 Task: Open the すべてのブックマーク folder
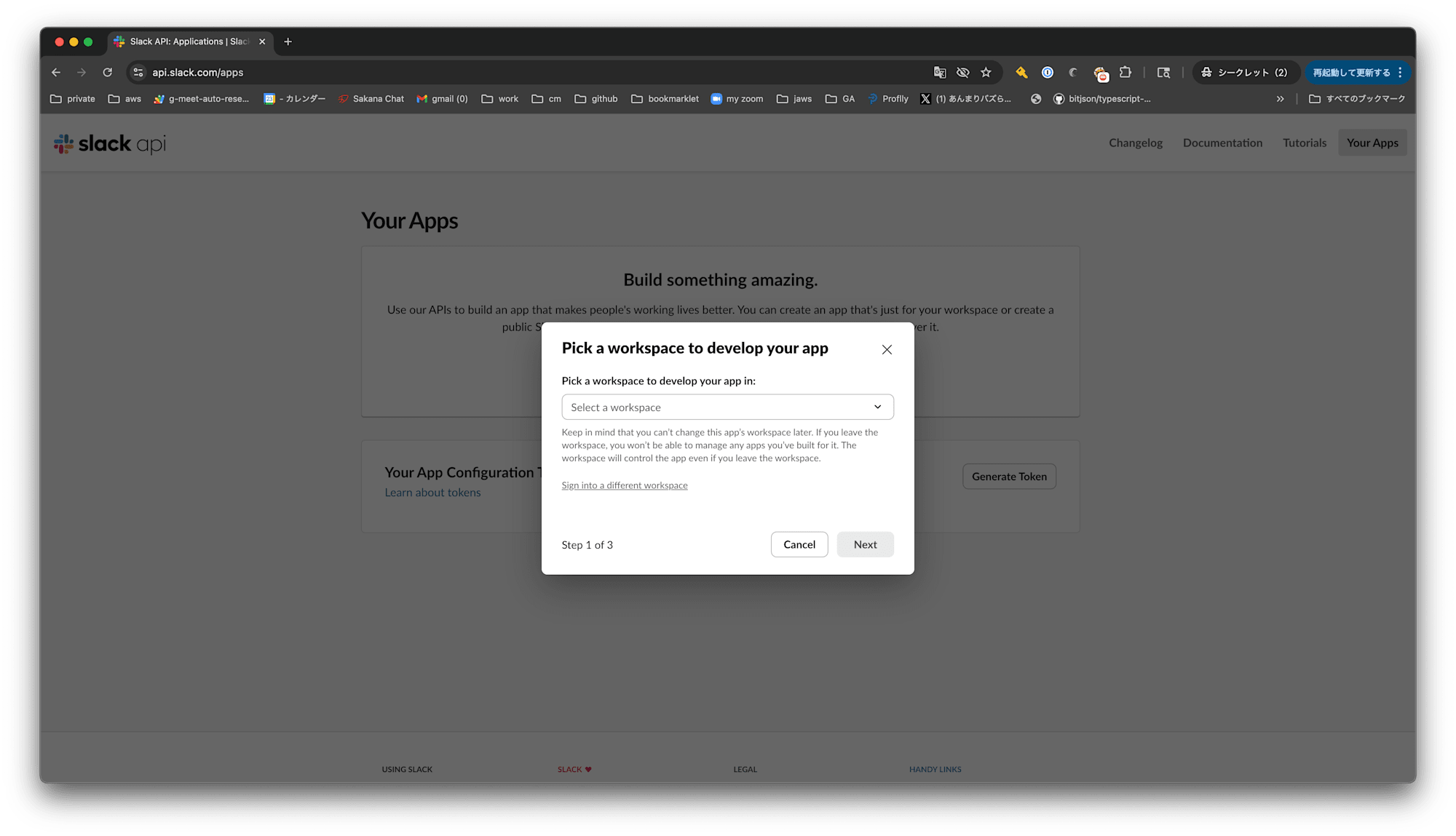point(1357,98)
